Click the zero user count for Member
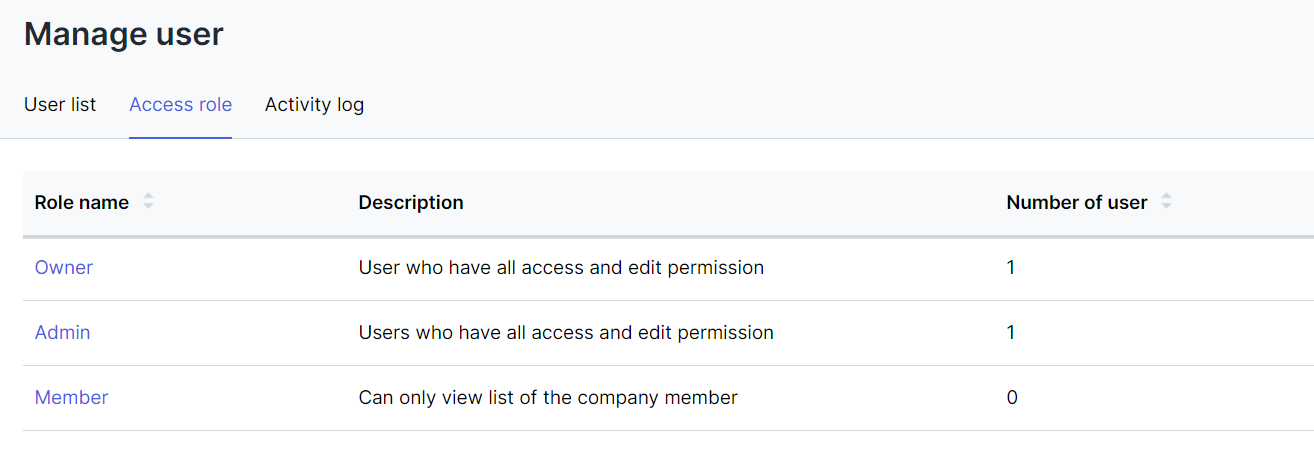Viewport: 1314px width, 455px height. tap(1012, 398)
